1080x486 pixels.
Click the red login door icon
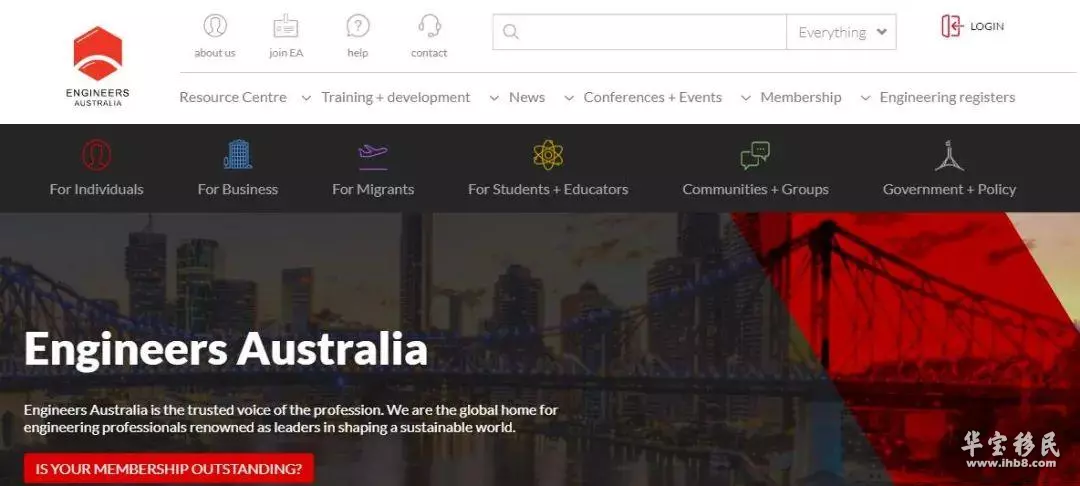pos(952,26)
